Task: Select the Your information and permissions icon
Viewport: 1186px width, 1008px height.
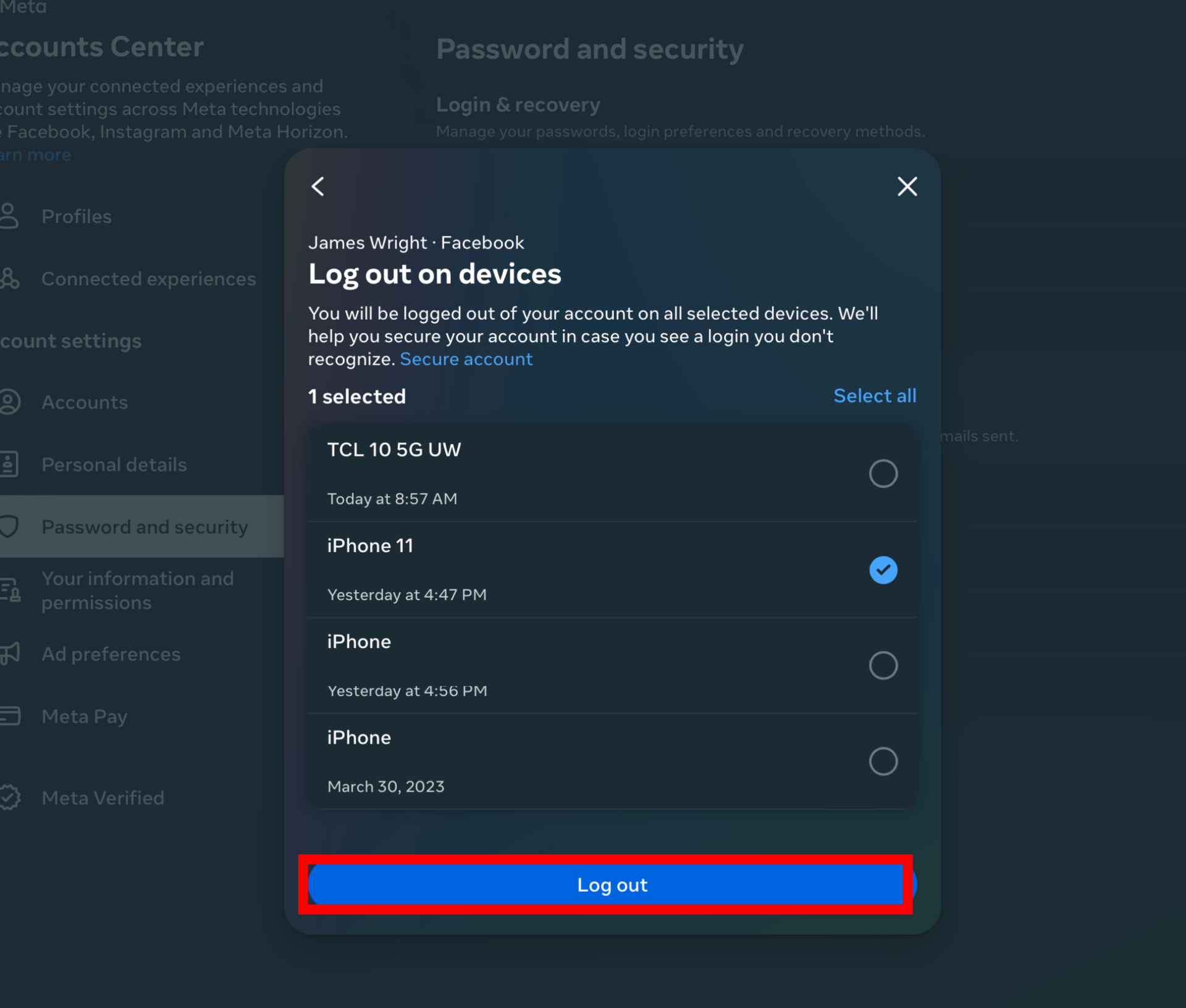Action: point(10,590)
